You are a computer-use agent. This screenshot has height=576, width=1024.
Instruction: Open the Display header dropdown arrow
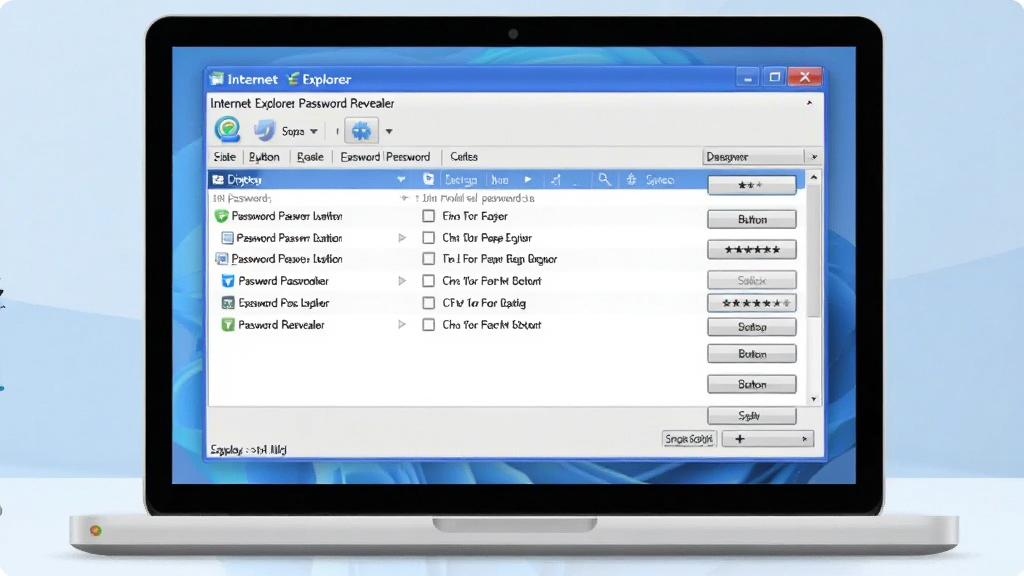tap(401, 180)
